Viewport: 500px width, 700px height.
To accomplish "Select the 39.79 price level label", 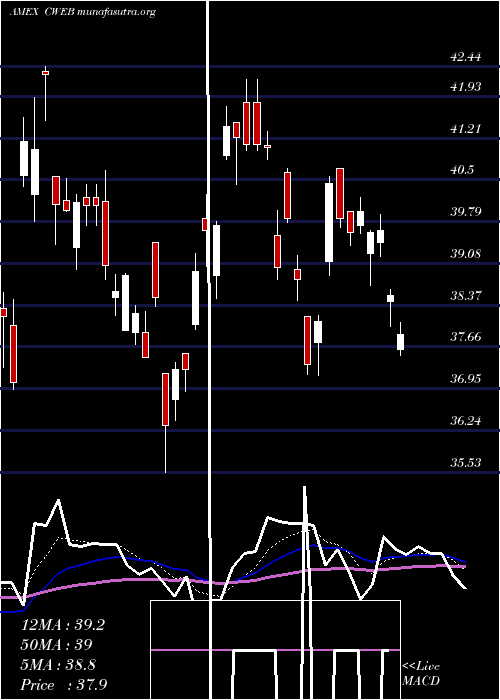I will coord(466,211).
